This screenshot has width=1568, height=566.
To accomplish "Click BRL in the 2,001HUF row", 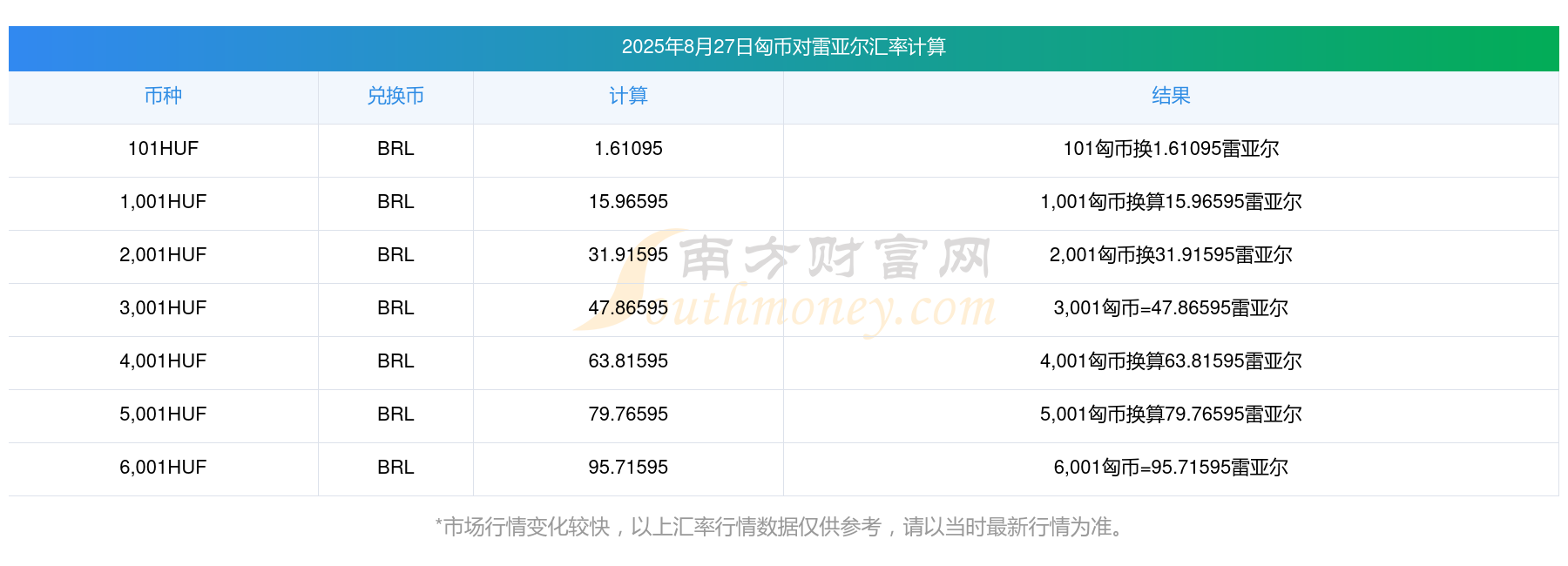I will 395,255.
